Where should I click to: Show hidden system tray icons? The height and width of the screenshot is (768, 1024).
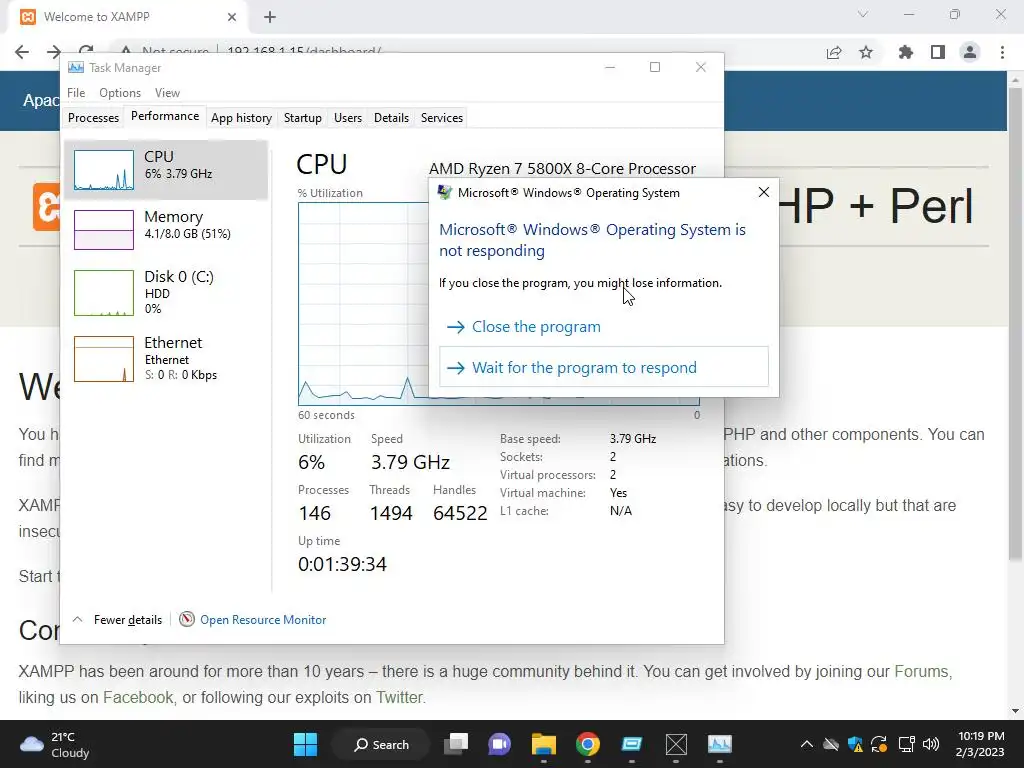[807, 744]
